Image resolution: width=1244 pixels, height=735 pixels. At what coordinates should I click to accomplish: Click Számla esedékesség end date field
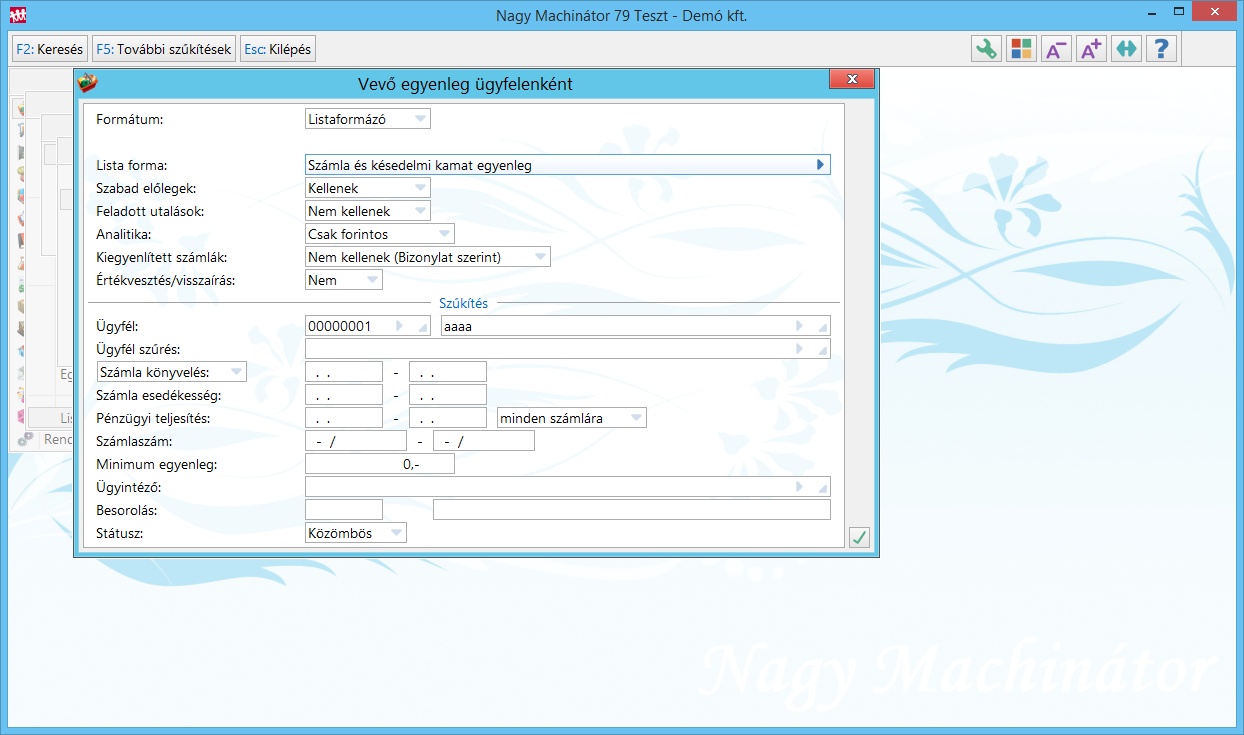[x=448, y=395]
